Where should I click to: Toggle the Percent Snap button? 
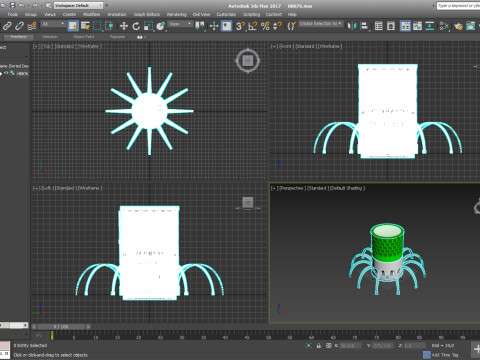click(x=265, y=26)
